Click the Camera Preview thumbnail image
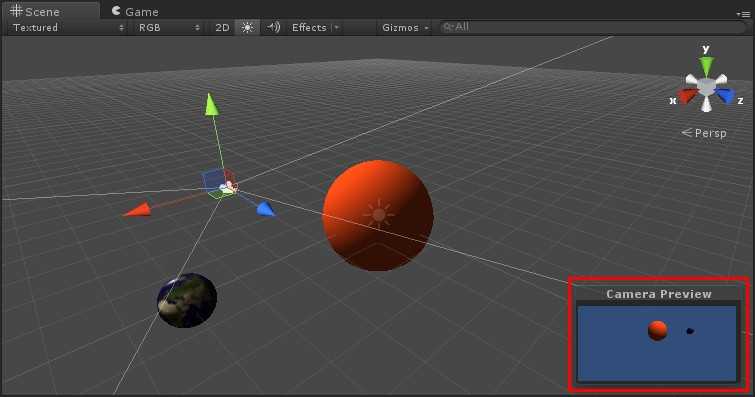 [657, 343]
